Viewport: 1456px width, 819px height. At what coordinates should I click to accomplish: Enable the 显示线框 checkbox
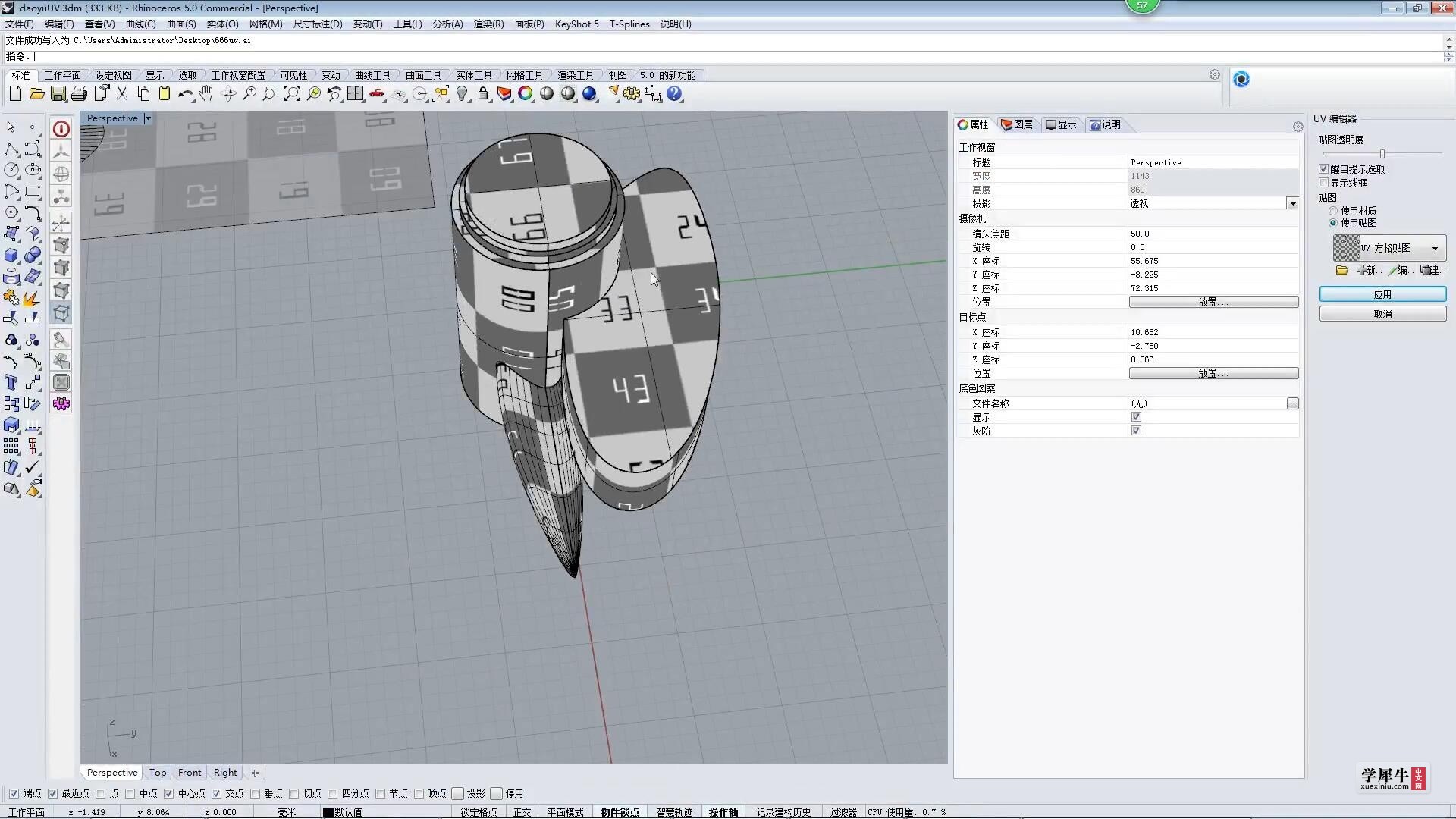tap(1323, 183)
